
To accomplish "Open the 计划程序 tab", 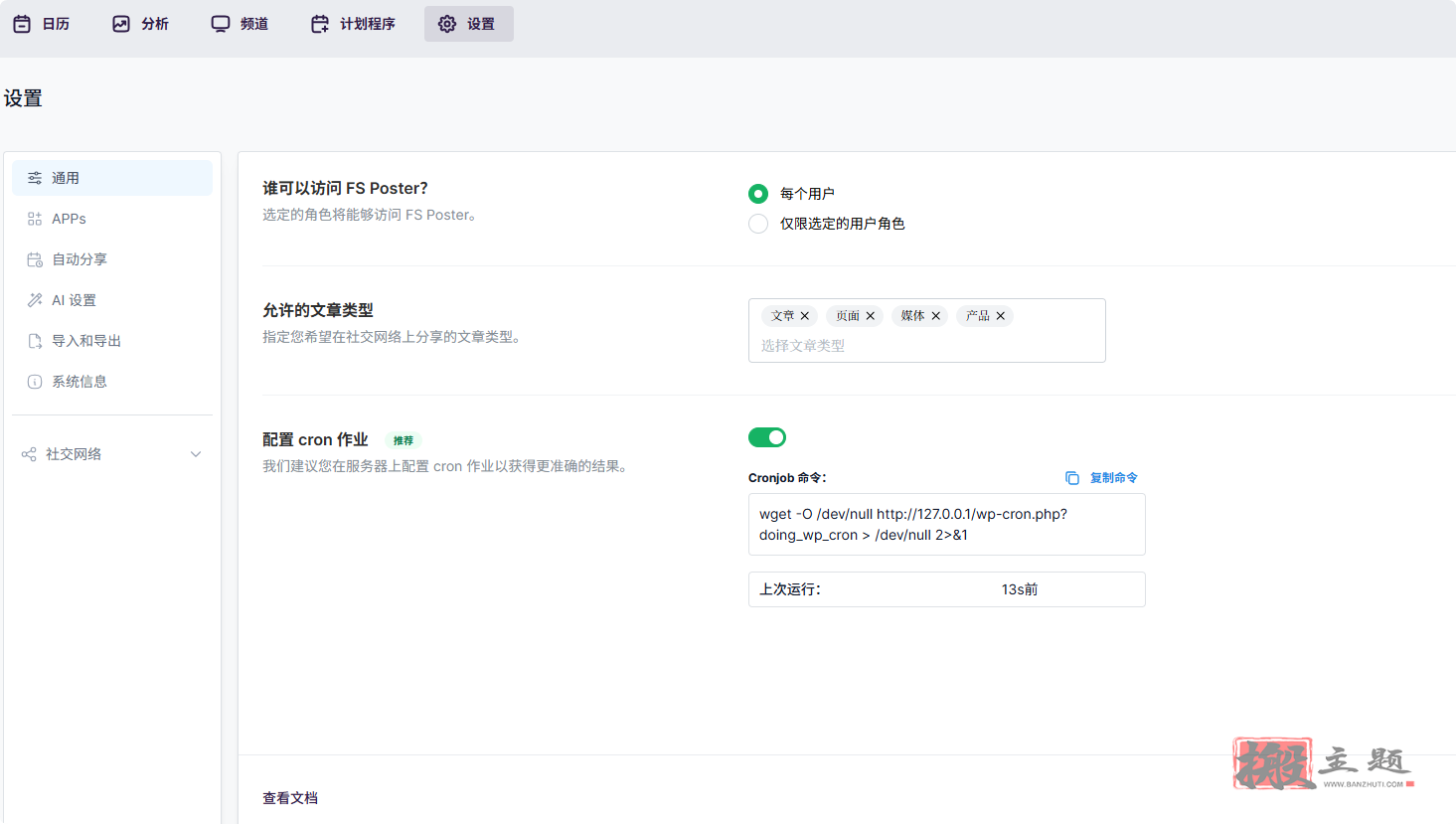I will pos(354,24).
